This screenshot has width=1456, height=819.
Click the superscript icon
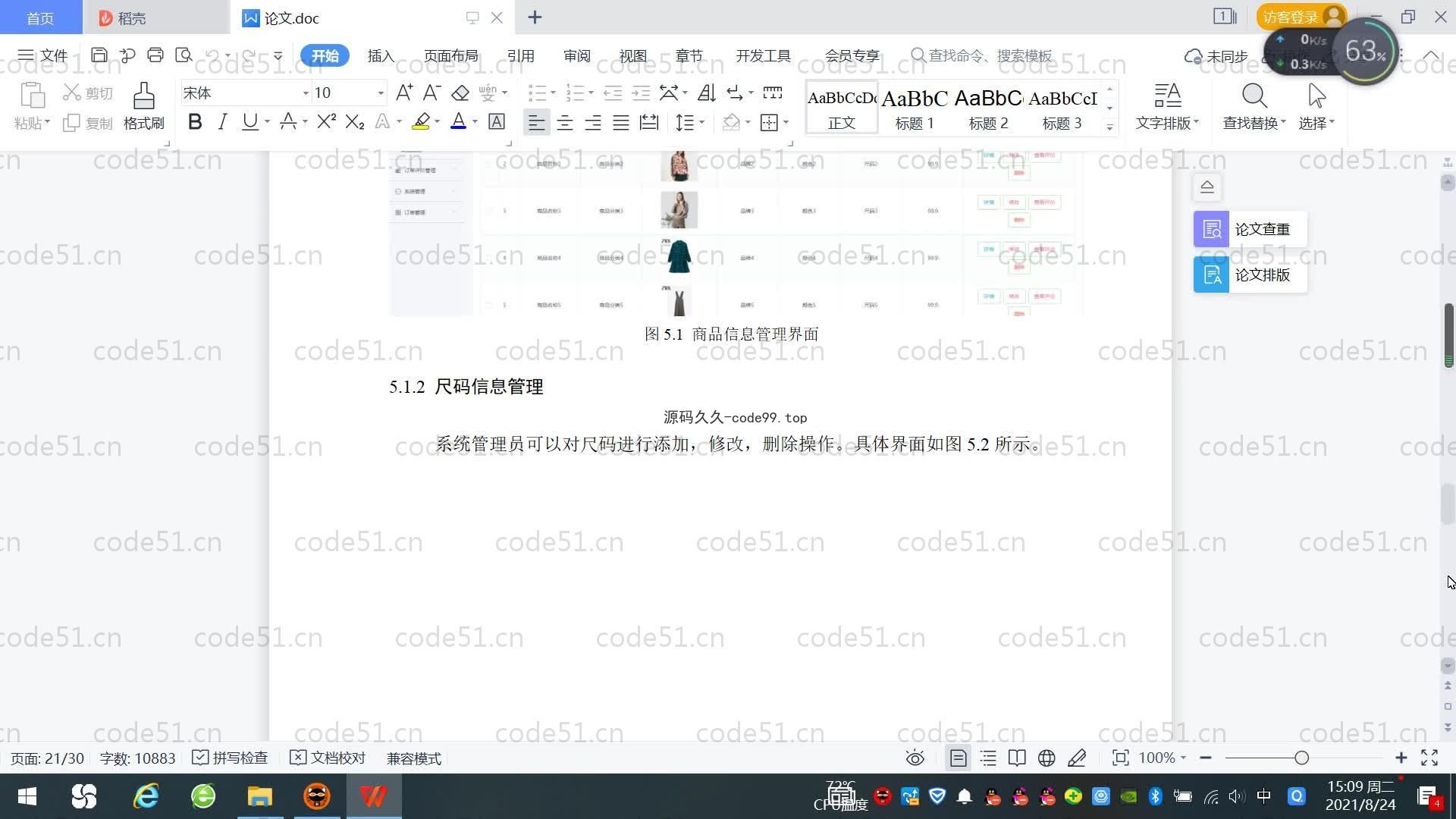326,122
